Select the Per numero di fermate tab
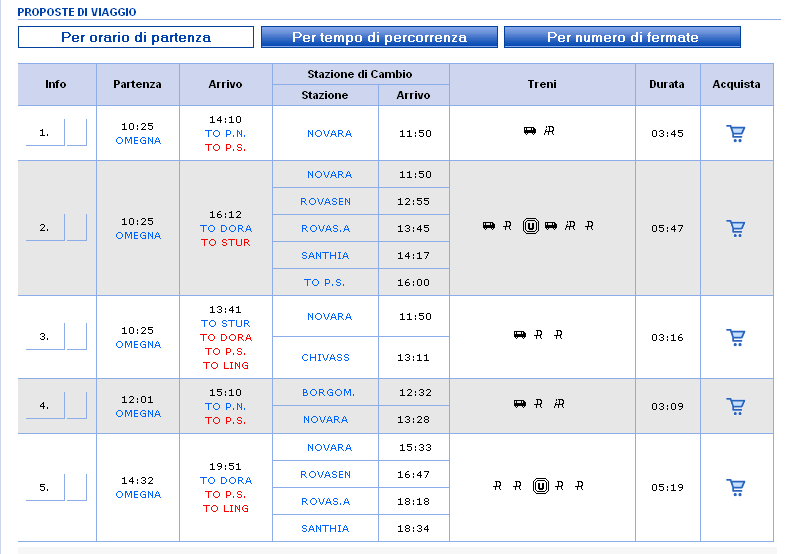This screenshot has height=554, width=800. point(622,37)
